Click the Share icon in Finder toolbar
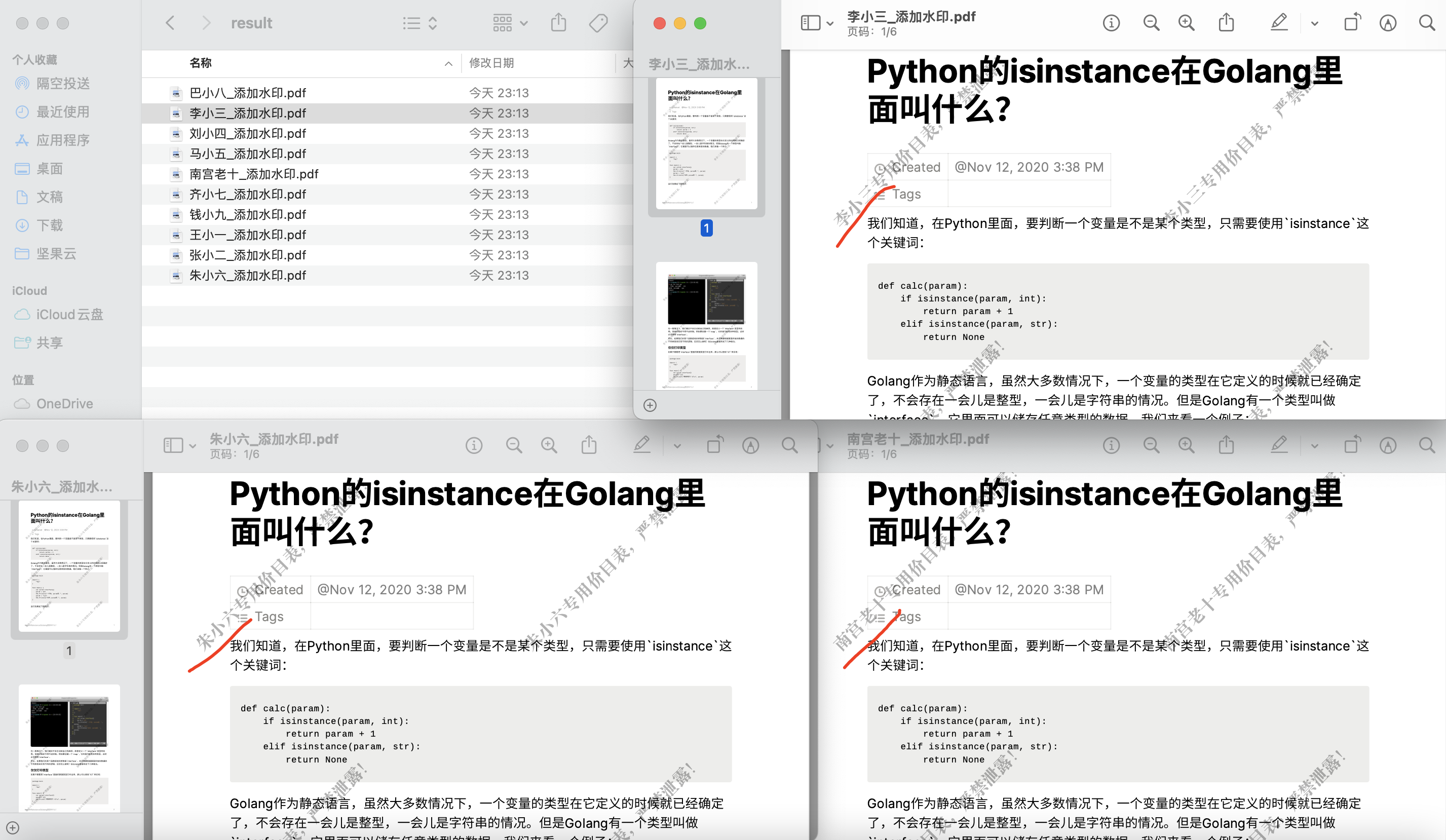Image resolution: width=1446 pixels, height=840 pixels. 558,23
